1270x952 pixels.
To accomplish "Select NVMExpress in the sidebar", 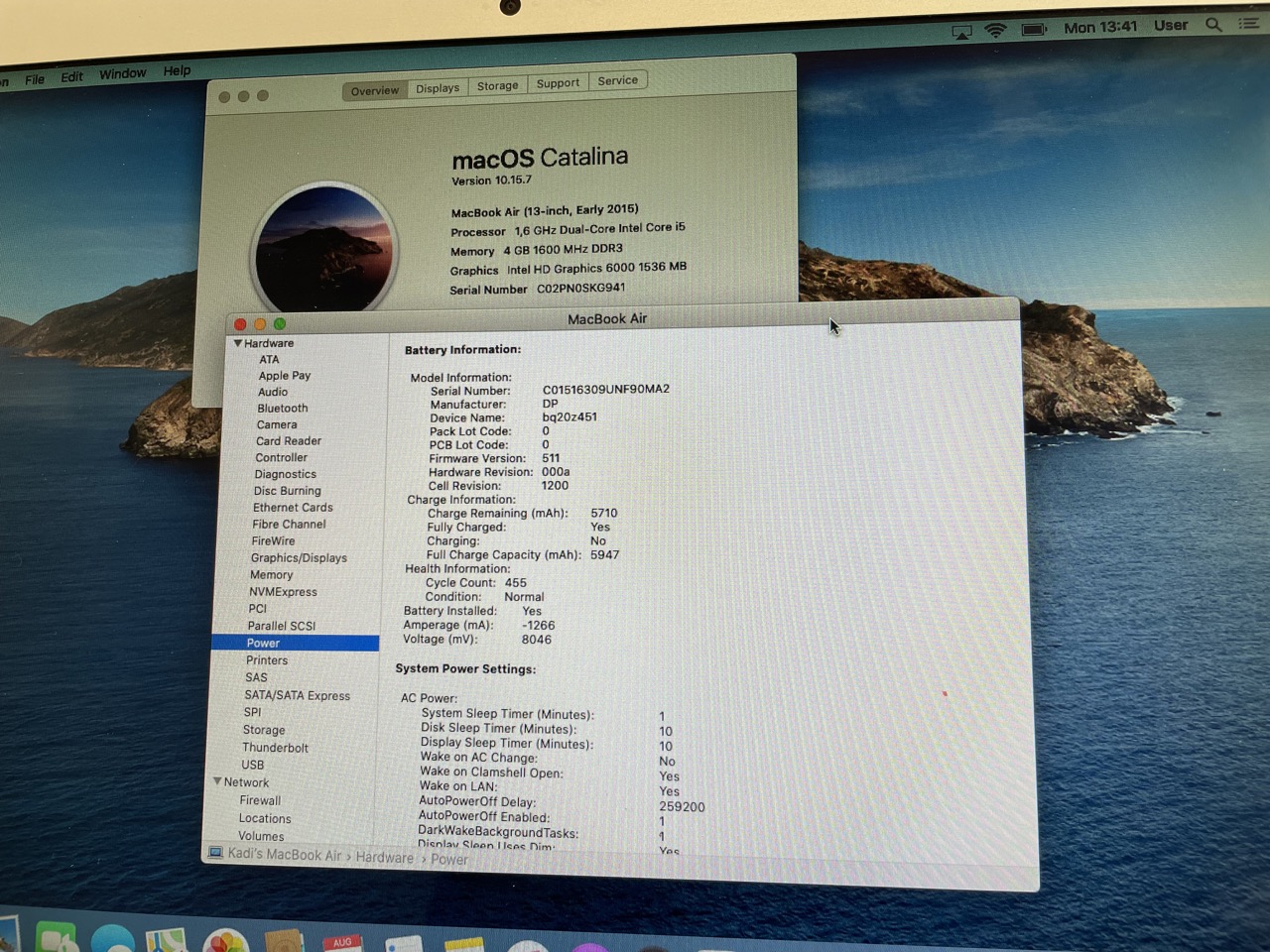I will tap(283, 592).
